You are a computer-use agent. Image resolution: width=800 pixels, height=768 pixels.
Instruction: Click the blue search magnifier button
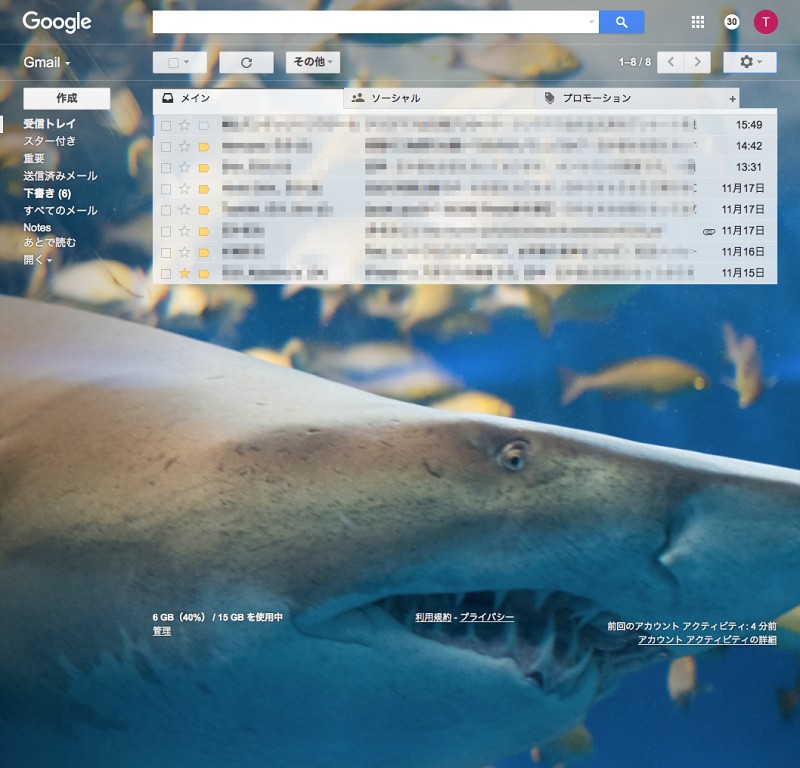[621, 22]
